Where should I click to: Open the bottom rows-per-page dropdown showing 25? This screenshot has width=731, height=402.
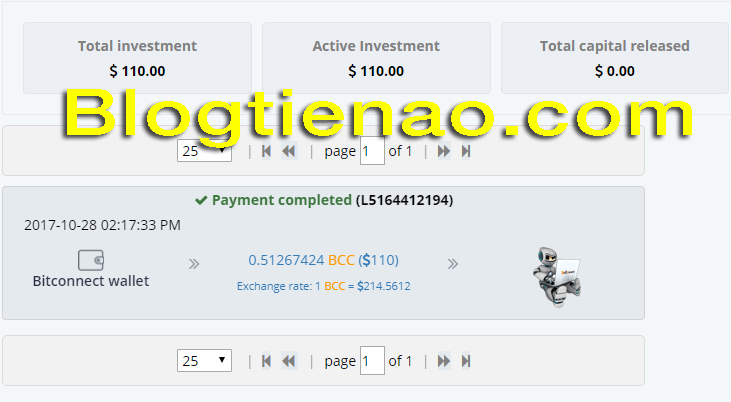[x=204, y=361]
